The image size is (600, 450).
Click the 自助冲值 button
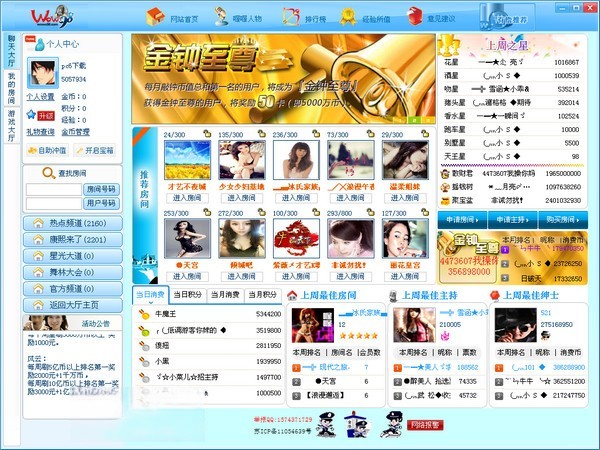tap(47, 150)
